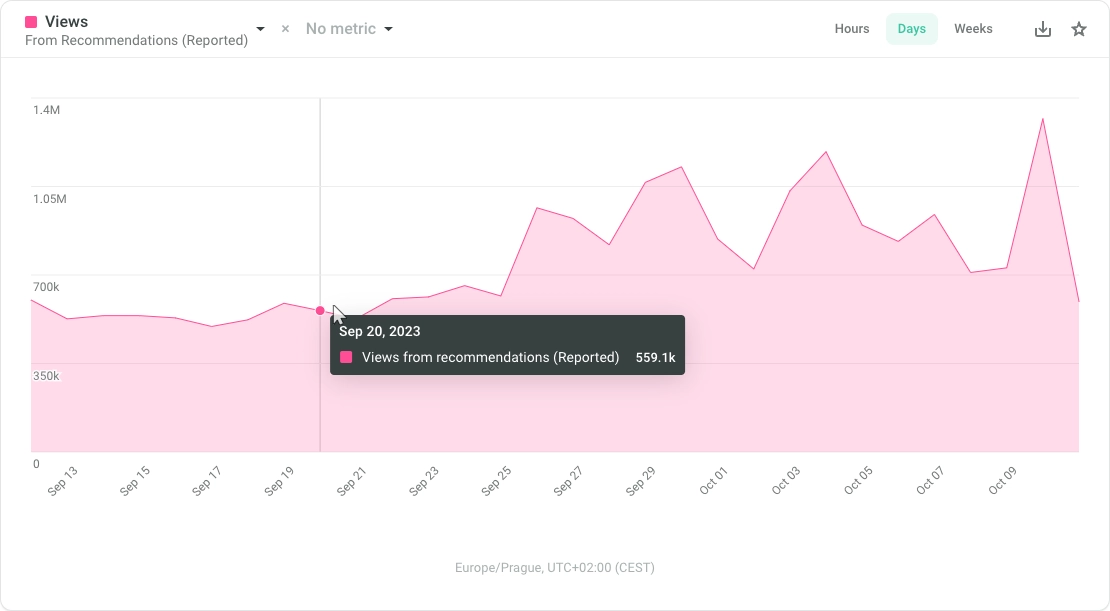This screenshot has width=1110, height=611.
Task: Click the Sep 15 x-axis label
Action: tap(135, 481)
